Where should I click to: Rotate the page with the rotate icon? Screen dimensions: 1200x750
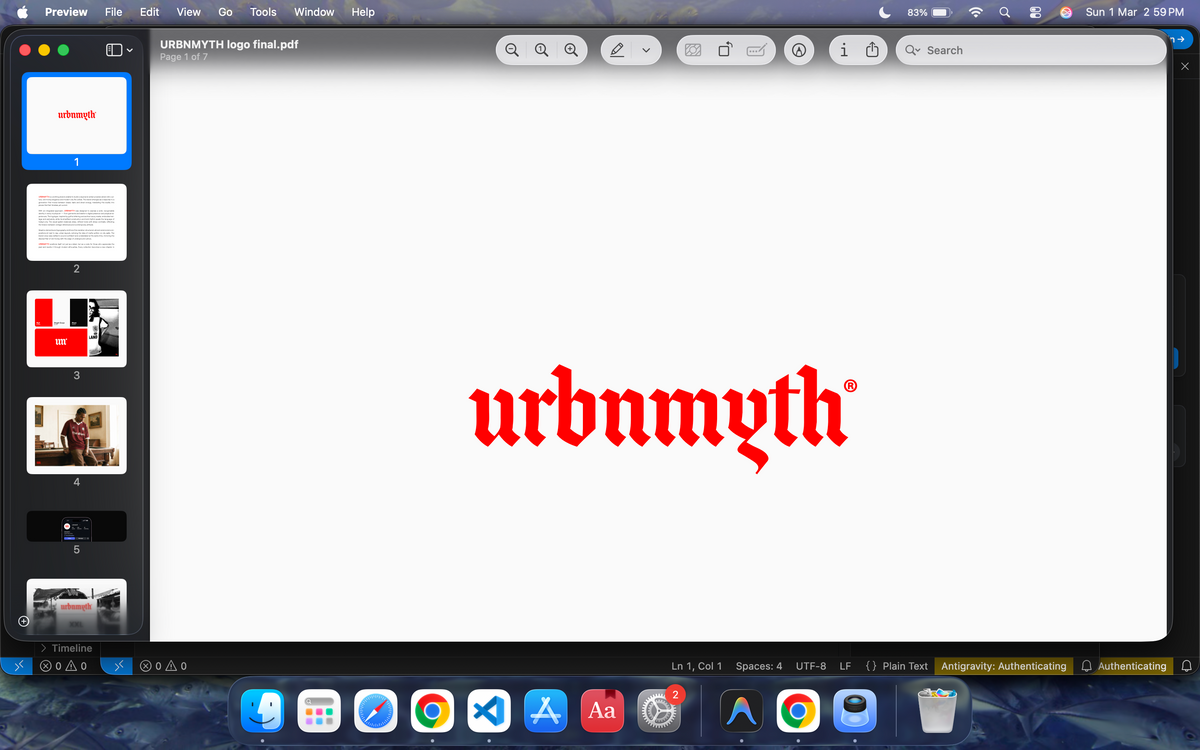point(725,50)
